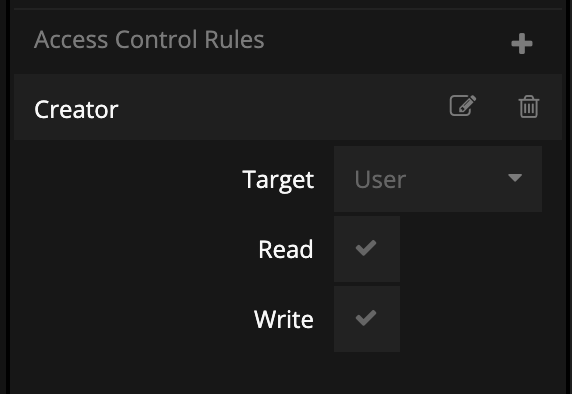
Task: Select the User value in Target field
Action: point(380,179)
